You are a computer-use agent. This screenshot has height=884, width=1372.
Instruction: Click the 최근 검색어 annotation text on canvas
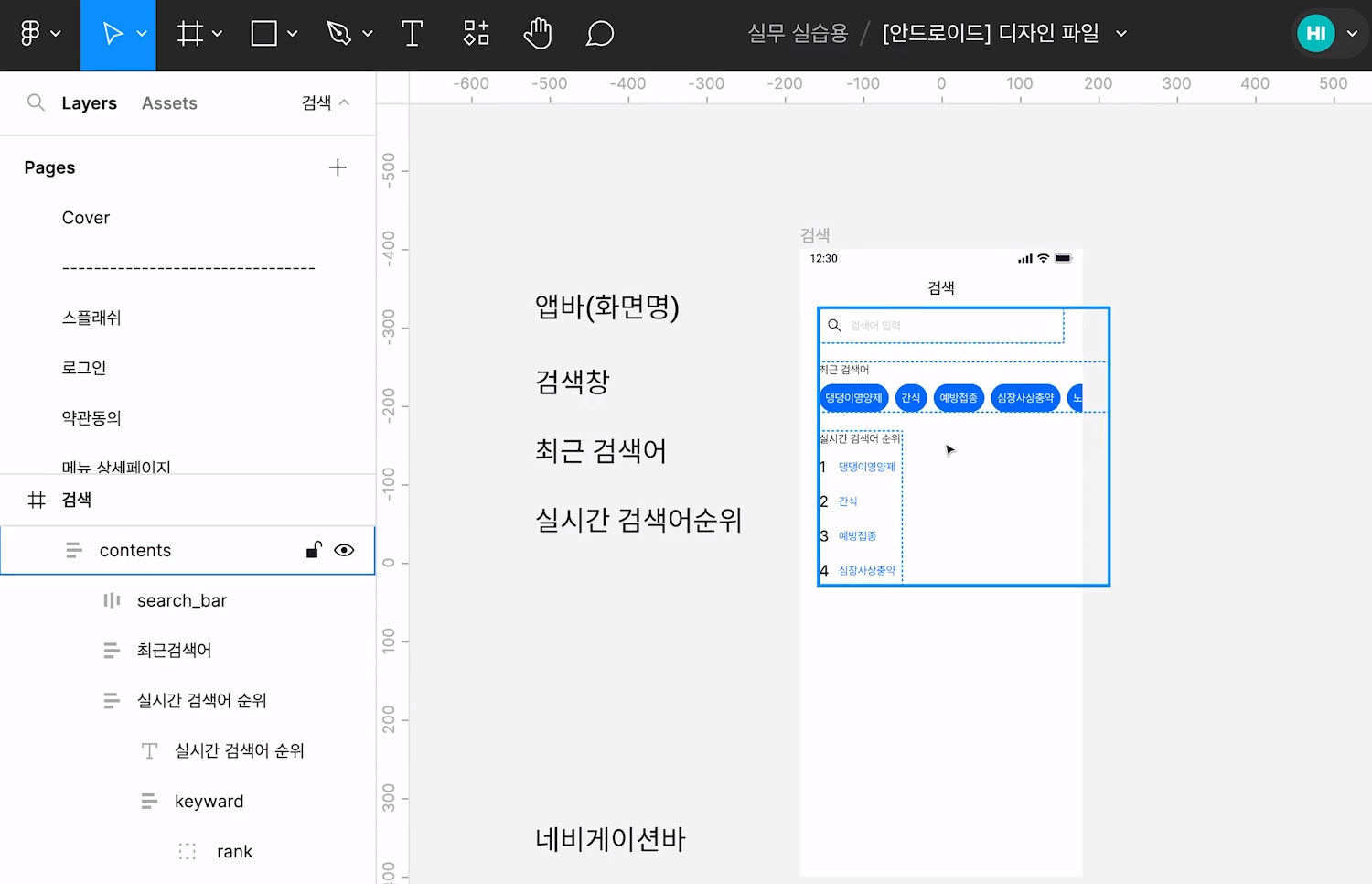tap(601, 451)
